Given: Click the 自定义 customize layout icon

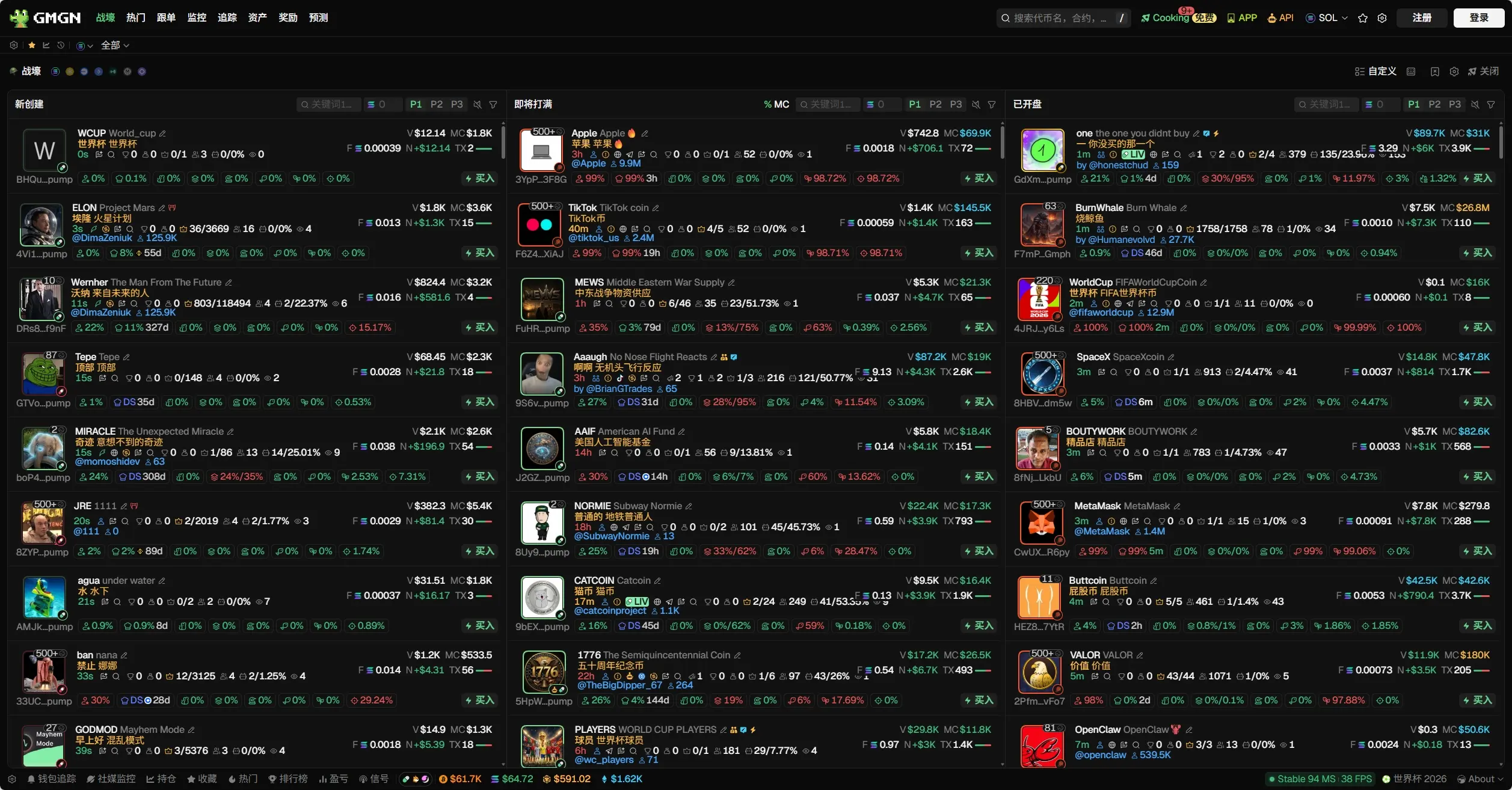Looking at the screenshot, I should point(1375,72).
